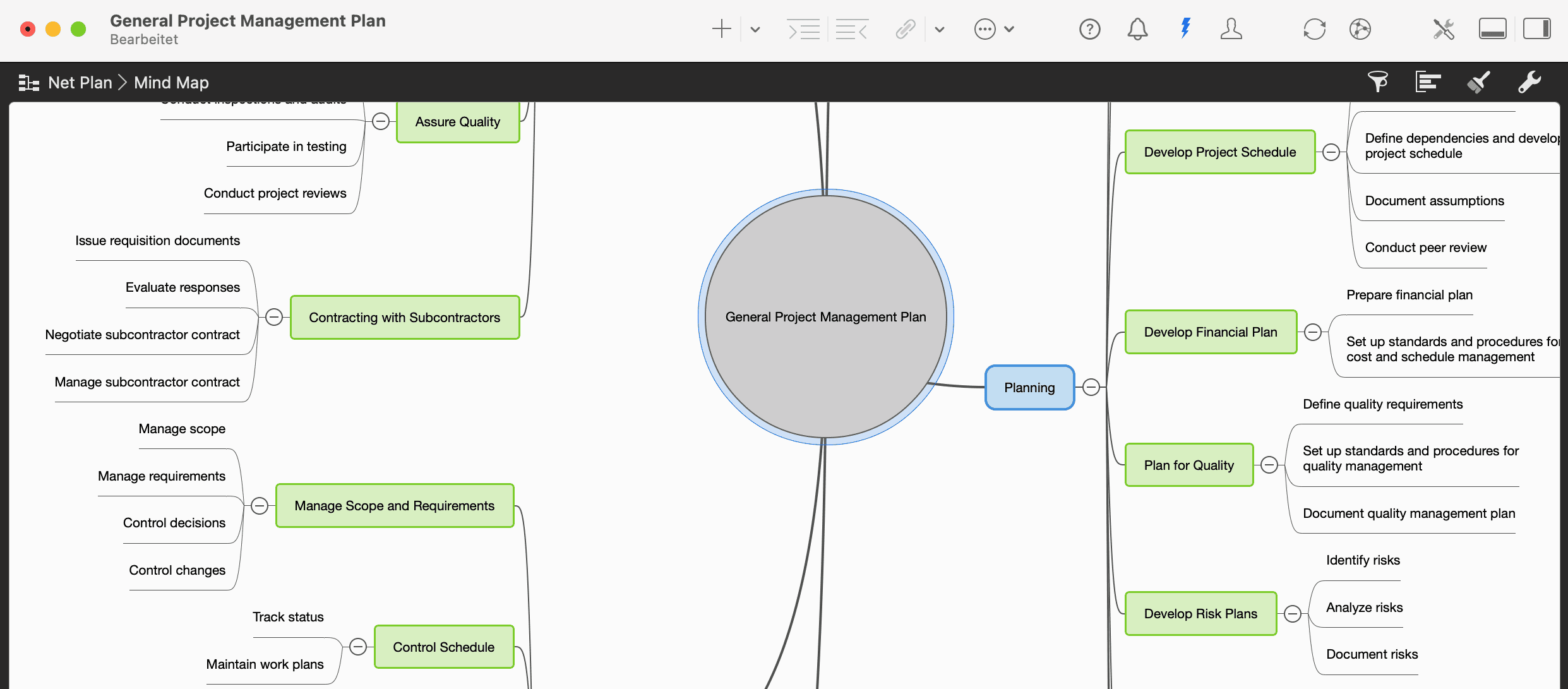Toggle the bottom panel view
1568x689 pixels.
tap(1492, 28)
